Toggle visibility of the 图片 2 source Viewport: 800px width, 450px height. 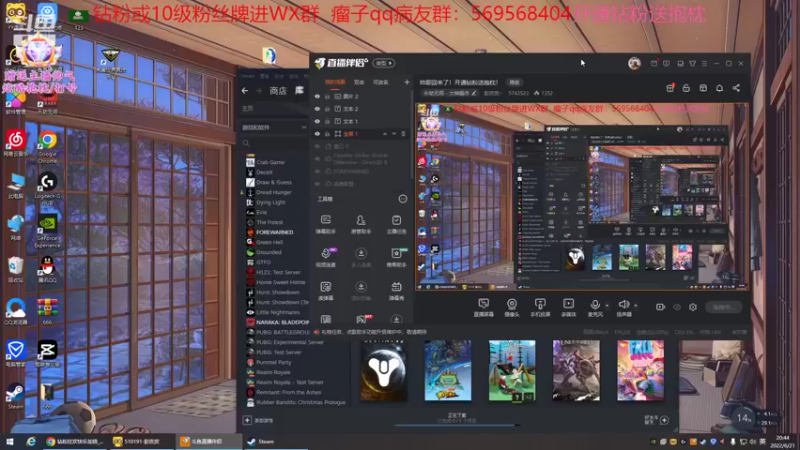(x=317, y=96)
